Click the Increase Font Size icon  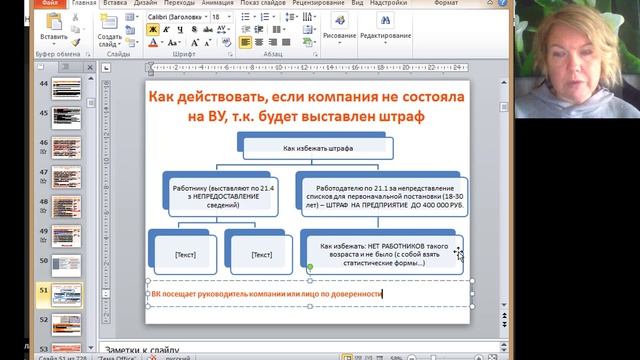(195, 42)
